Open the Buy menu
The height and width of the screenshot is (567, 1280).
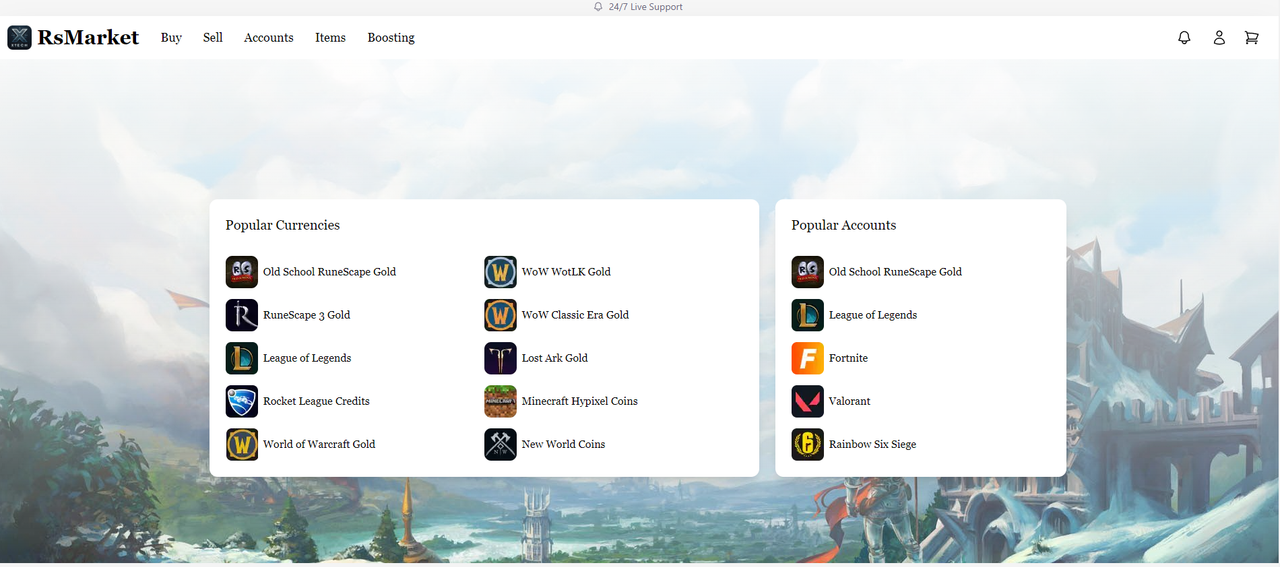pos(171,38)
